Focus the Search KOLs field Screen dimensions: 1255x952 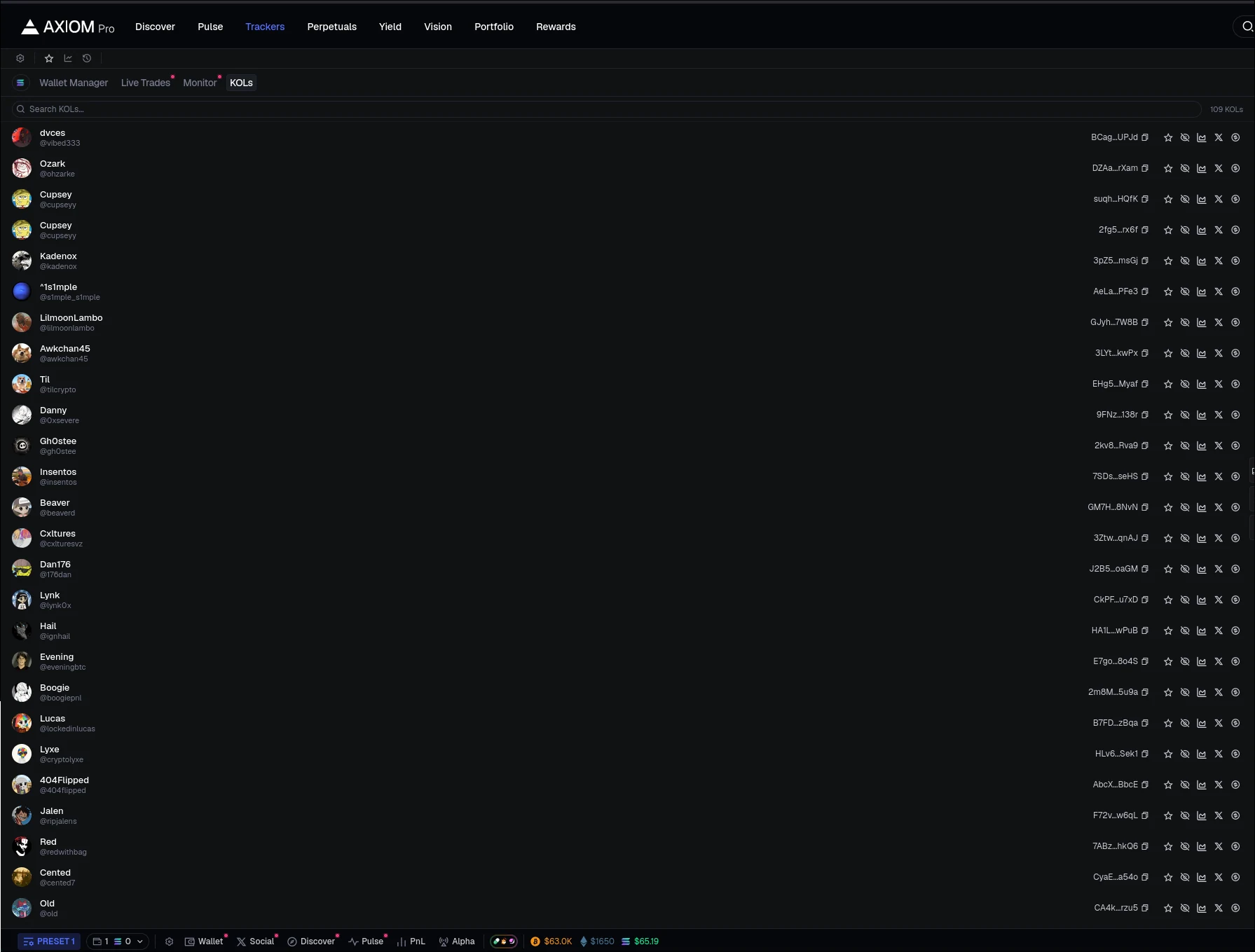click(607, 109)
